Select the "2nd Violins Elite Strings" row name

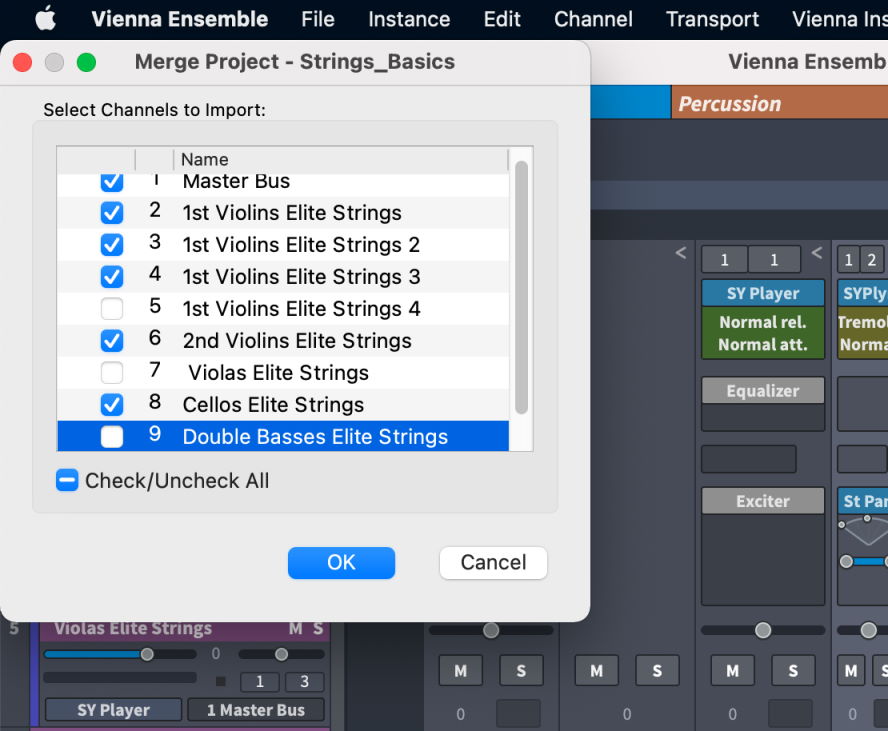[x=297, y=340]
